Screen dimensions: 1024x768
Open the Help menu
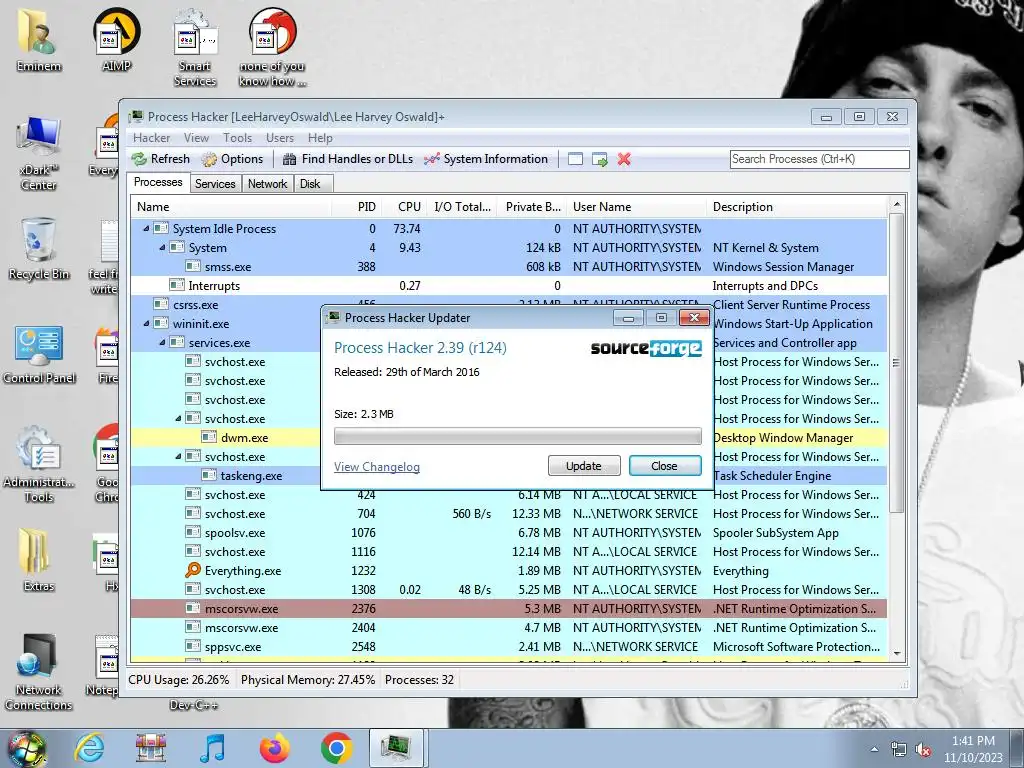pos(320,138)
